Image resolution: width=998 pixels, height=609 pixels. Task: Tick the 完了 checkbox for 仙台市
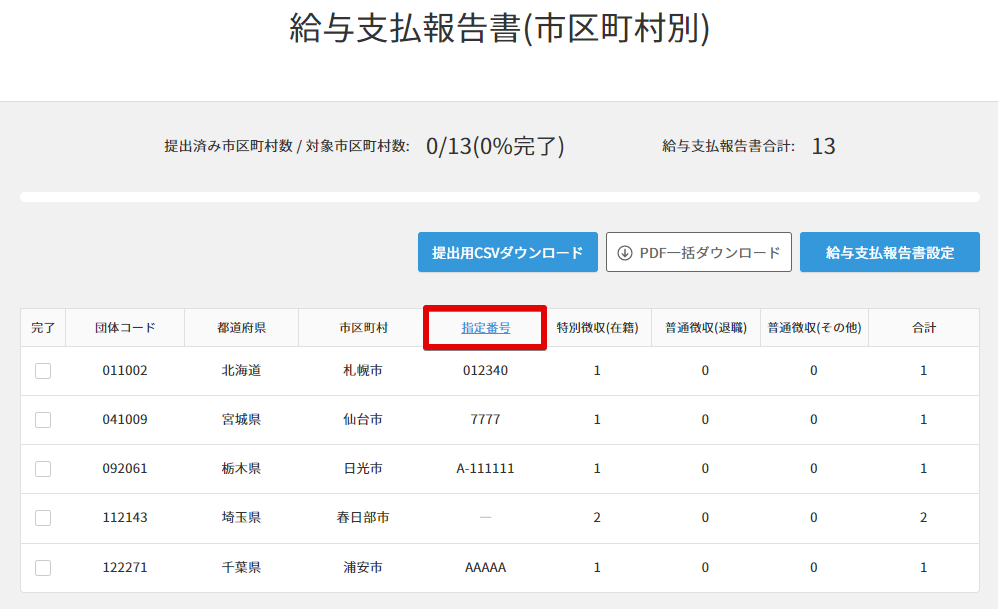pyautogui.click(x=43, y=420)
